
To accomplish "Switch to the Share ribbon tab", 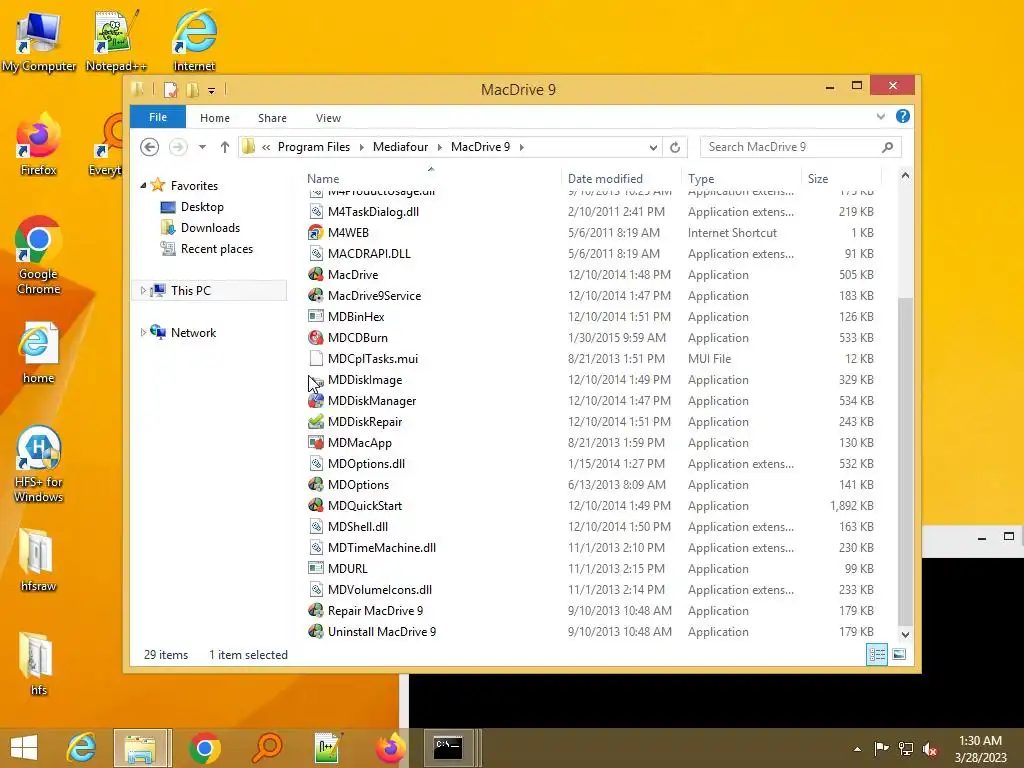I will click(272, 118).
